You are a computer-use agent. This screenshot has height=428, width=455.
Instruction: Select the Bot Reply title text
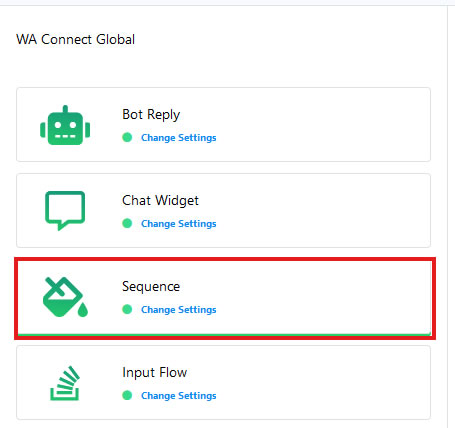[x=151, y=115]
